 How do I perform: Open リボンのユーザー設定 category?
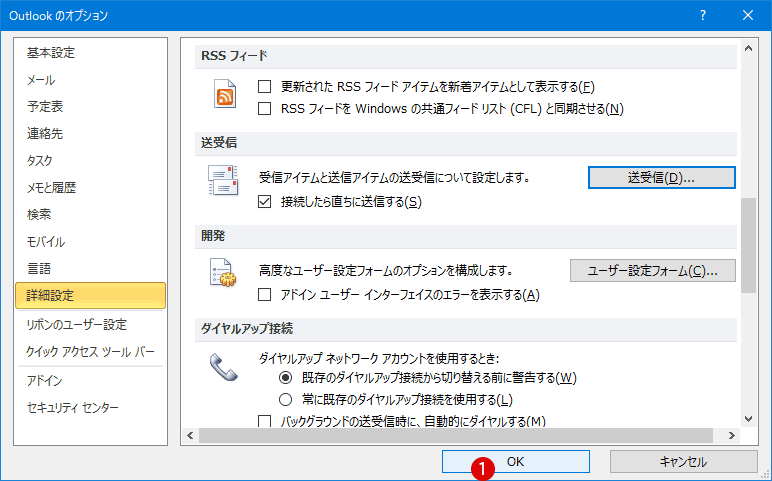91,324
